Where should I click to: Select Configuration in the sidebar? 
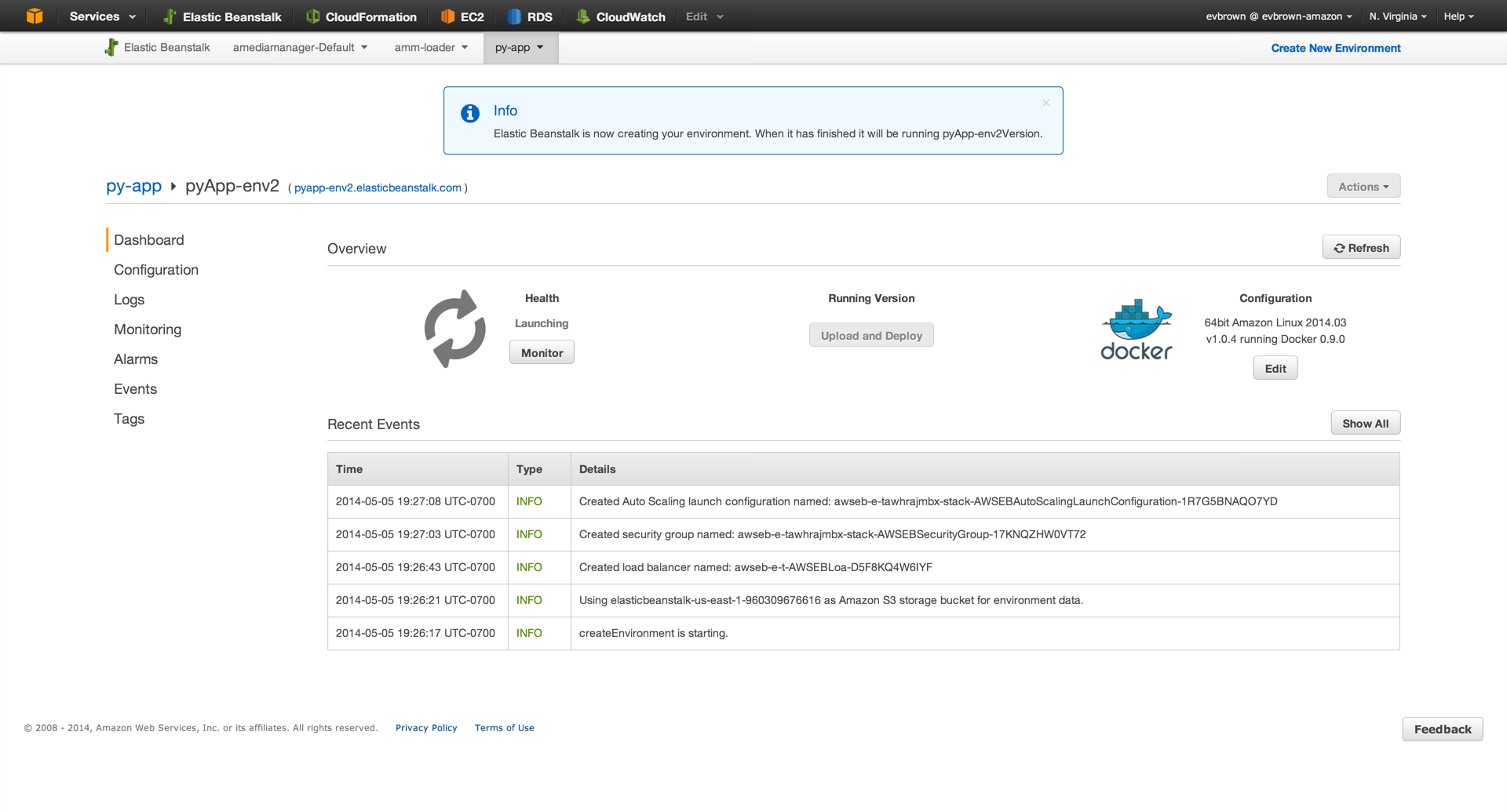(x=156, y=270)
